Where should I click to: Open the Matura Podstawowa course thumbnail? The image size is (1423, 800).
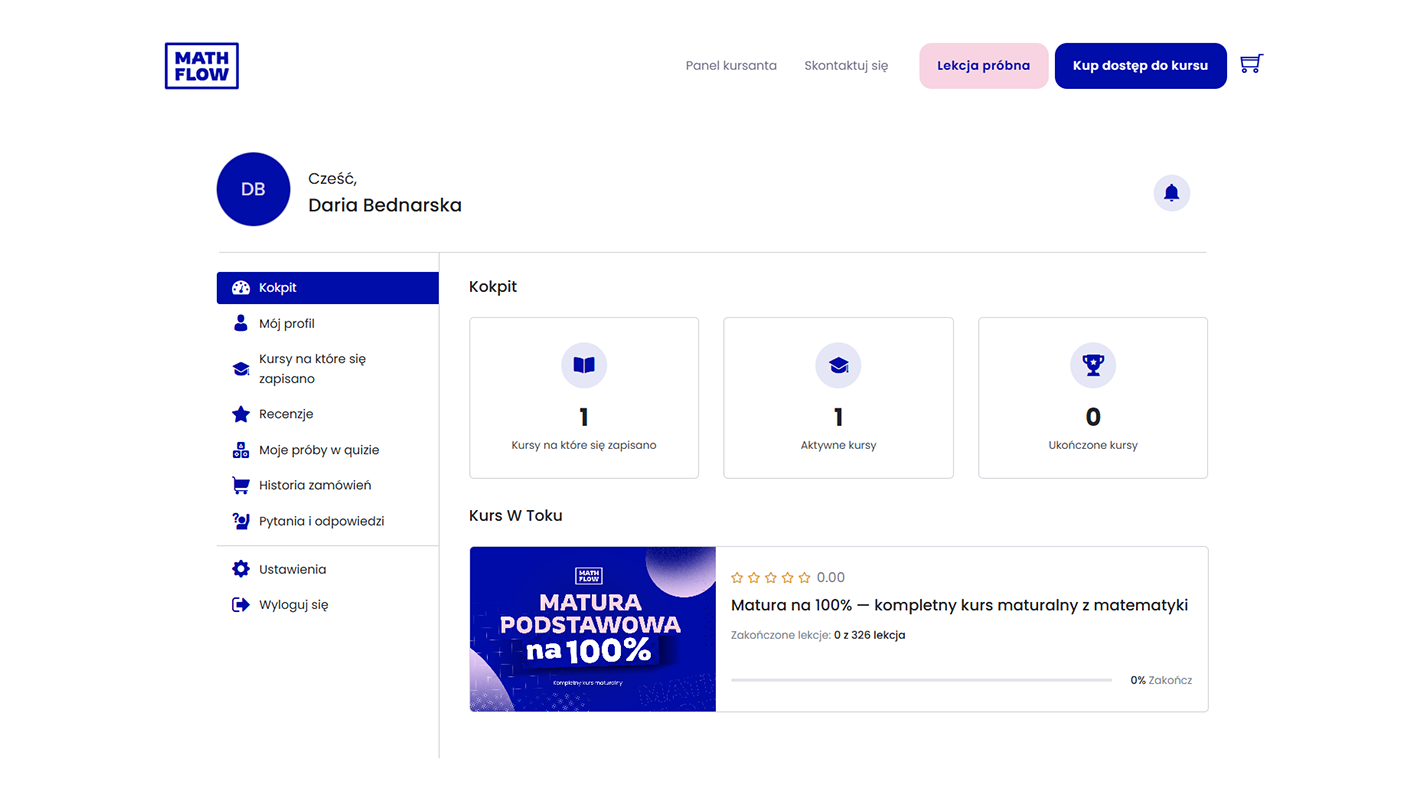click(593, 629)
